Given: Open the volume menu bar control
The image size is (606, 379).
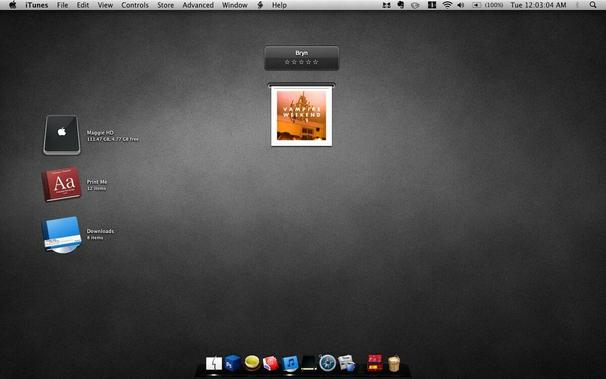Looking at the screenshot, I should pos(461,5).
